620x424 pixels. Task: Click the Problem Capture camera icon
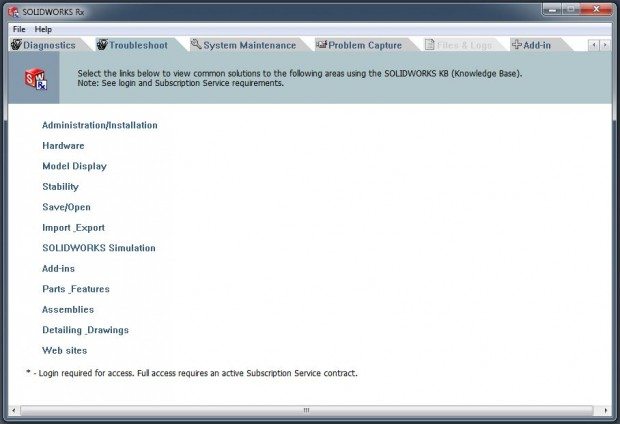point(321,45)
